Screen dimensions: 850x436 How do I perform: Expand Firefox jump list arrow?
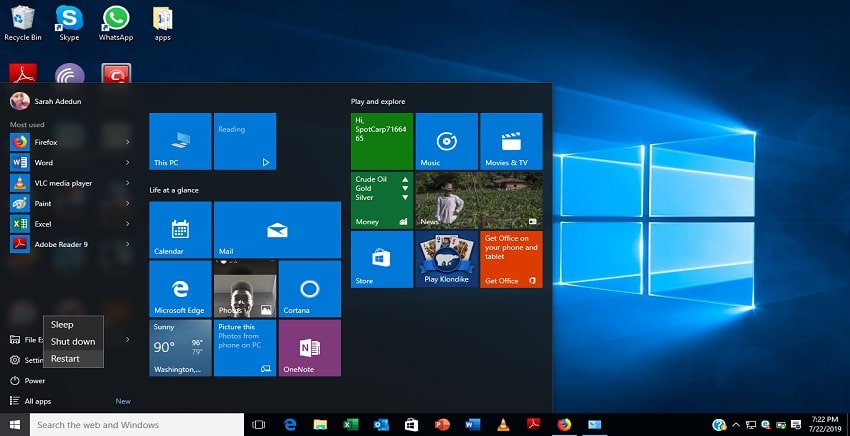click(127, 142)
